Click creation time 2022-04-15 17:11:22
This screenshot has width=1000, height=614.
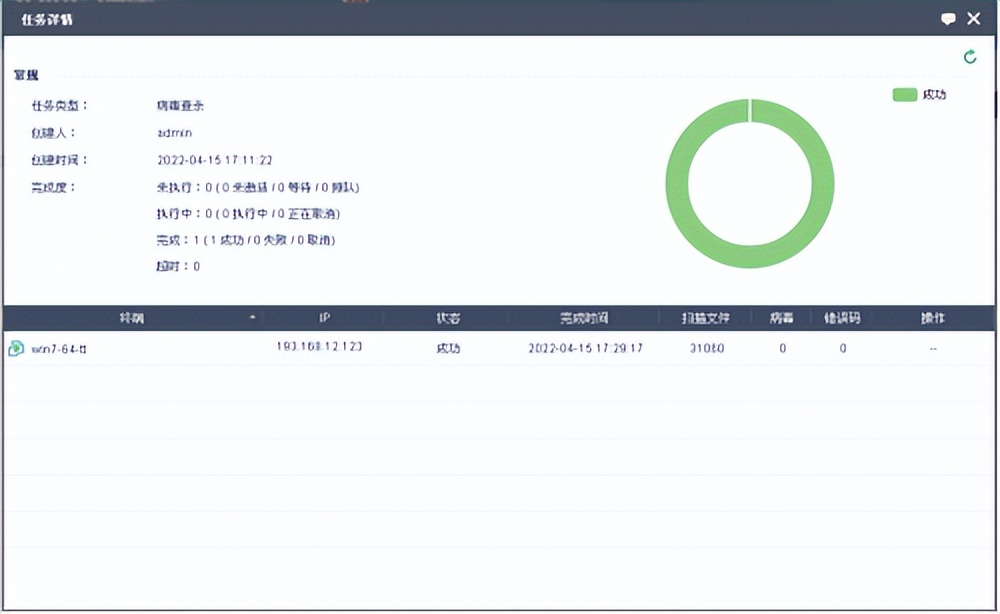point(214,160)
